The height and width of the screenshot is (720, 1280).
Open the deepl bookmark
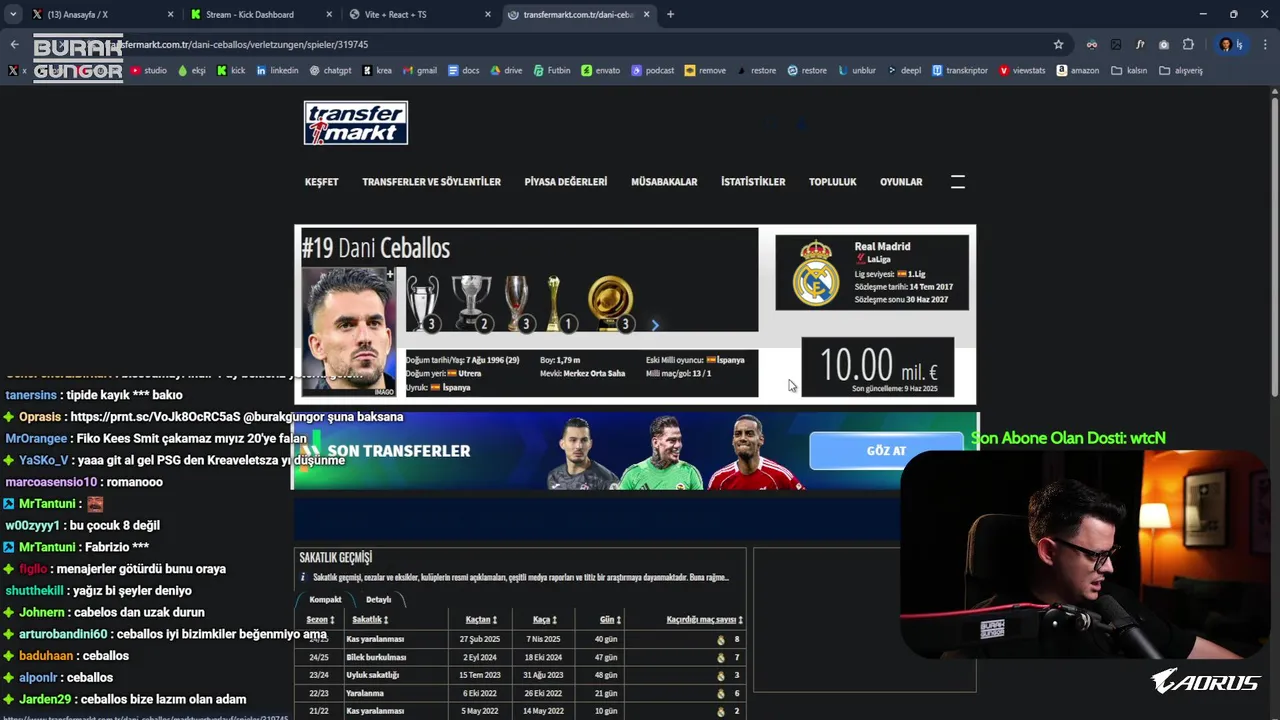[904, 70]
